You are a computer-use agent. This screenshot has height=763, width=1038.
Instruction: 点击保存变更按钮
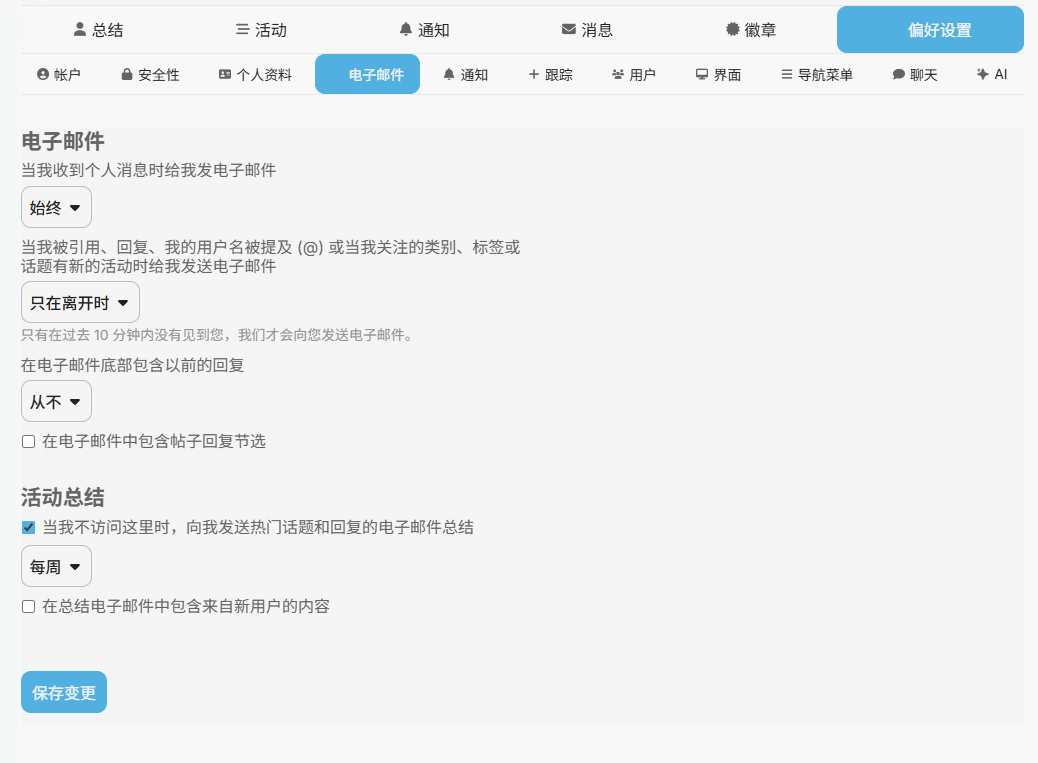coord(64,693)
